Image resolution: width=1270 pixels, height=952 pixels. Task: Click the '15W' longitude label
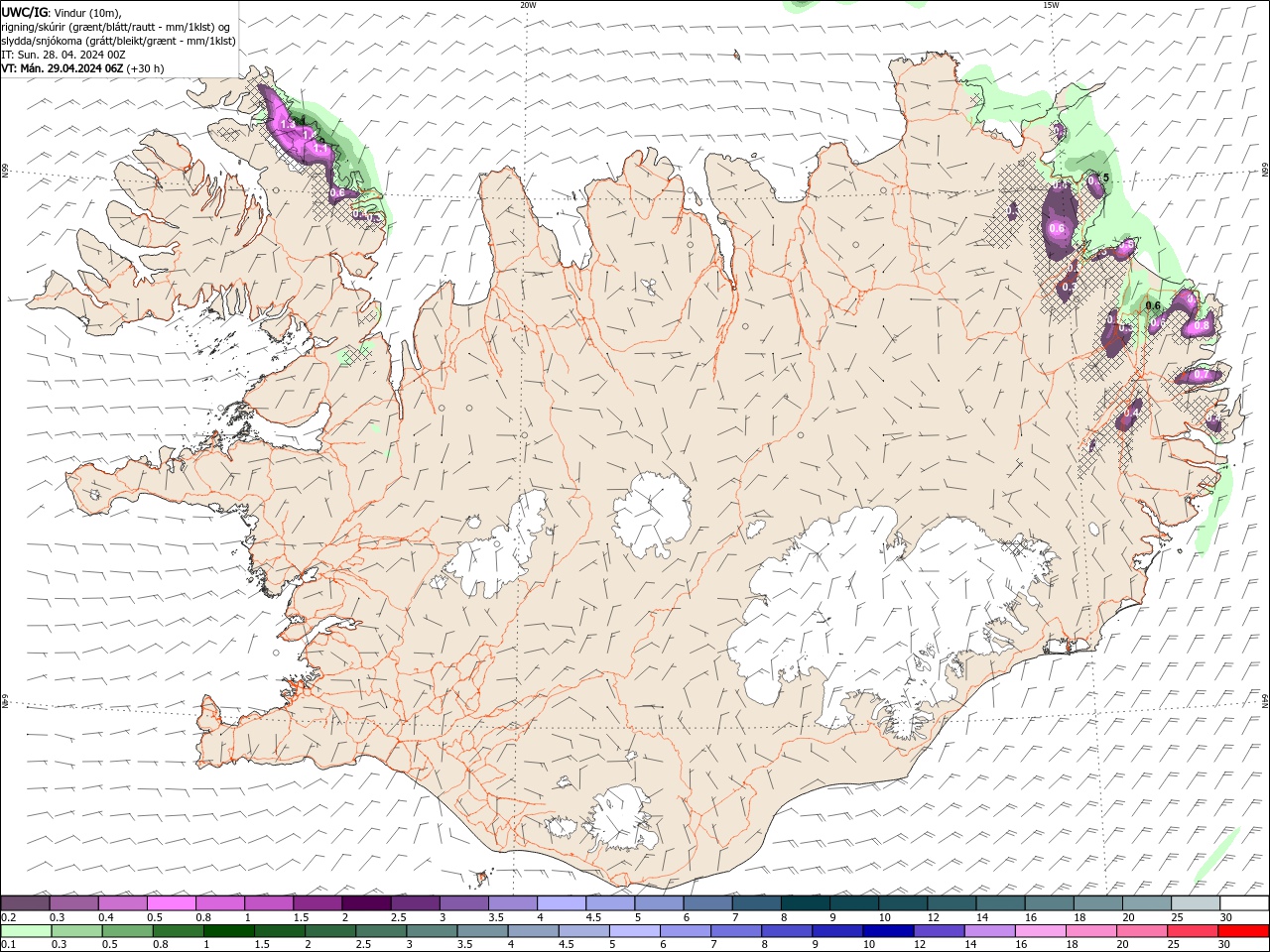(1051, 5)
